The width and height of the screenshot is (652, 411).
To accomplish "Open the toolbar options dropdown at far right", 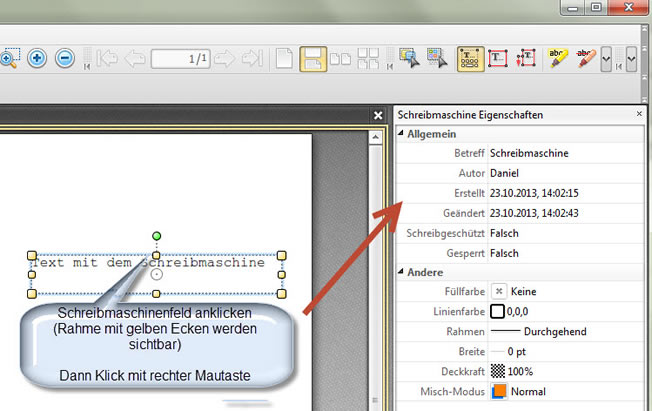I will [x=632, y=59].
